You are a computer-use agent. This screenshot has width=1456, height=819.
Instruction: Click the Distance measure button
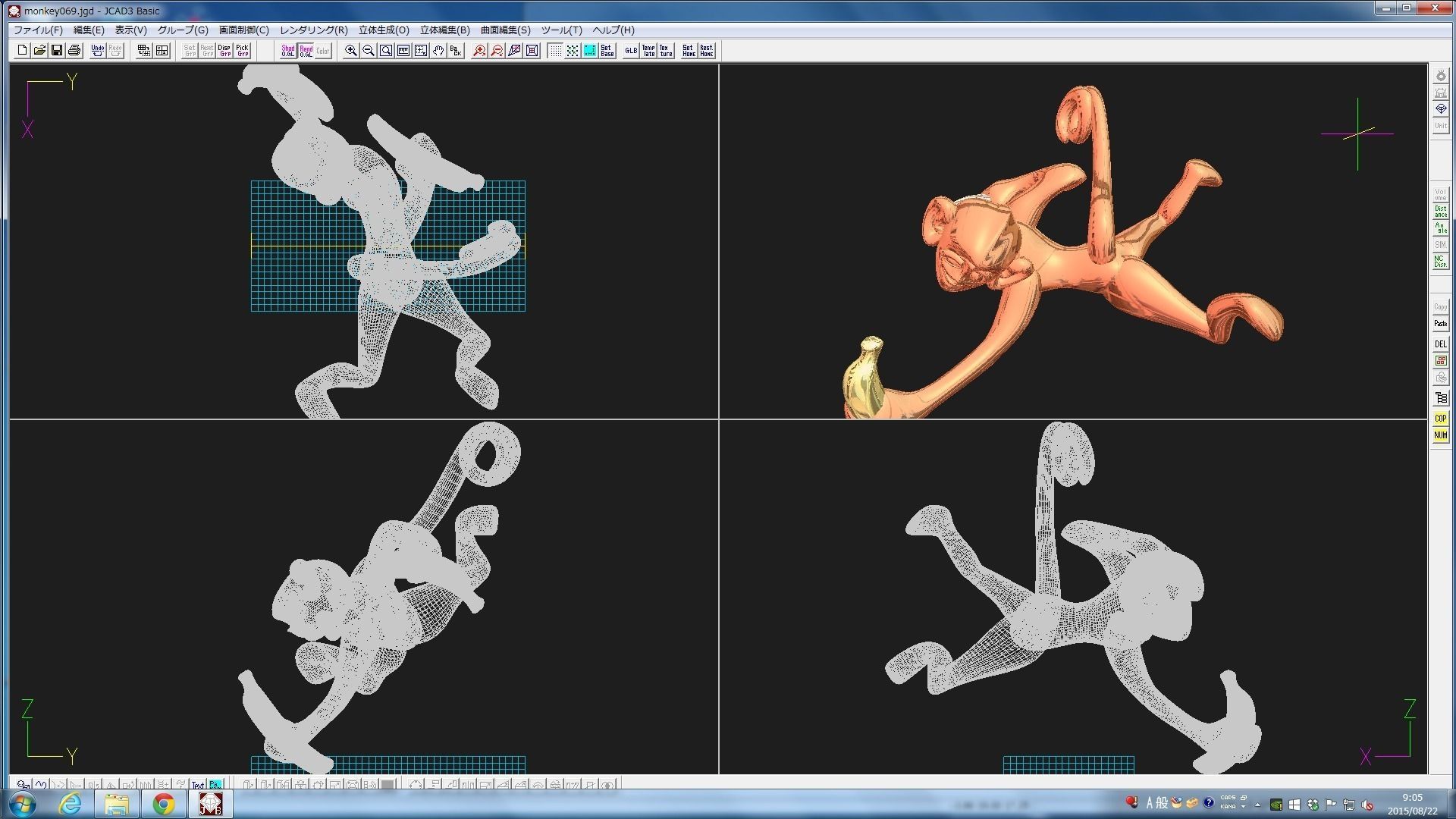[x=1440, y=212]
